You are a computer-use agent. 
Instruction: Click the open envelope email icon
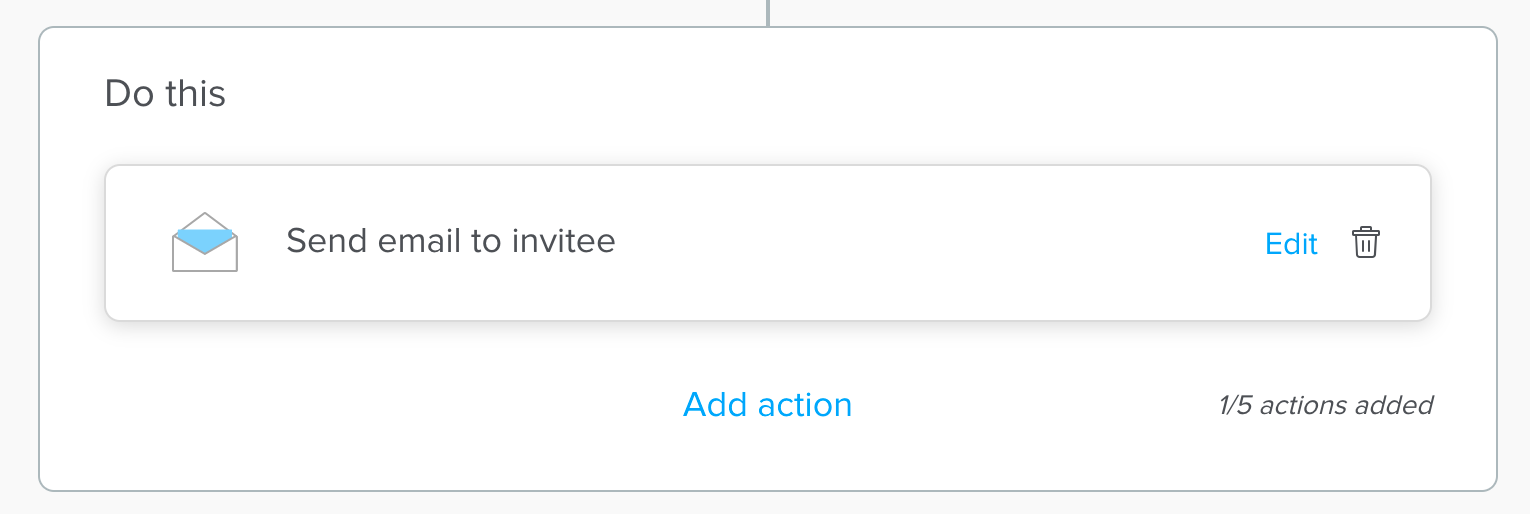coord(205,242)
